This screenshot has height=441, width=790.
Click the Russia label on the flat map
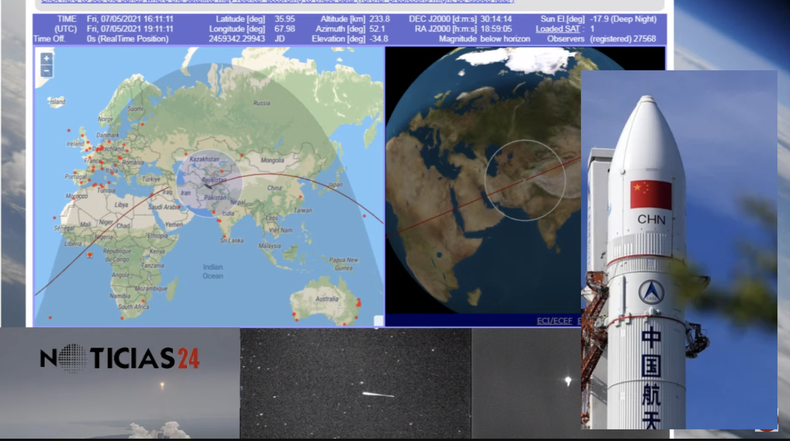(261, 103)
